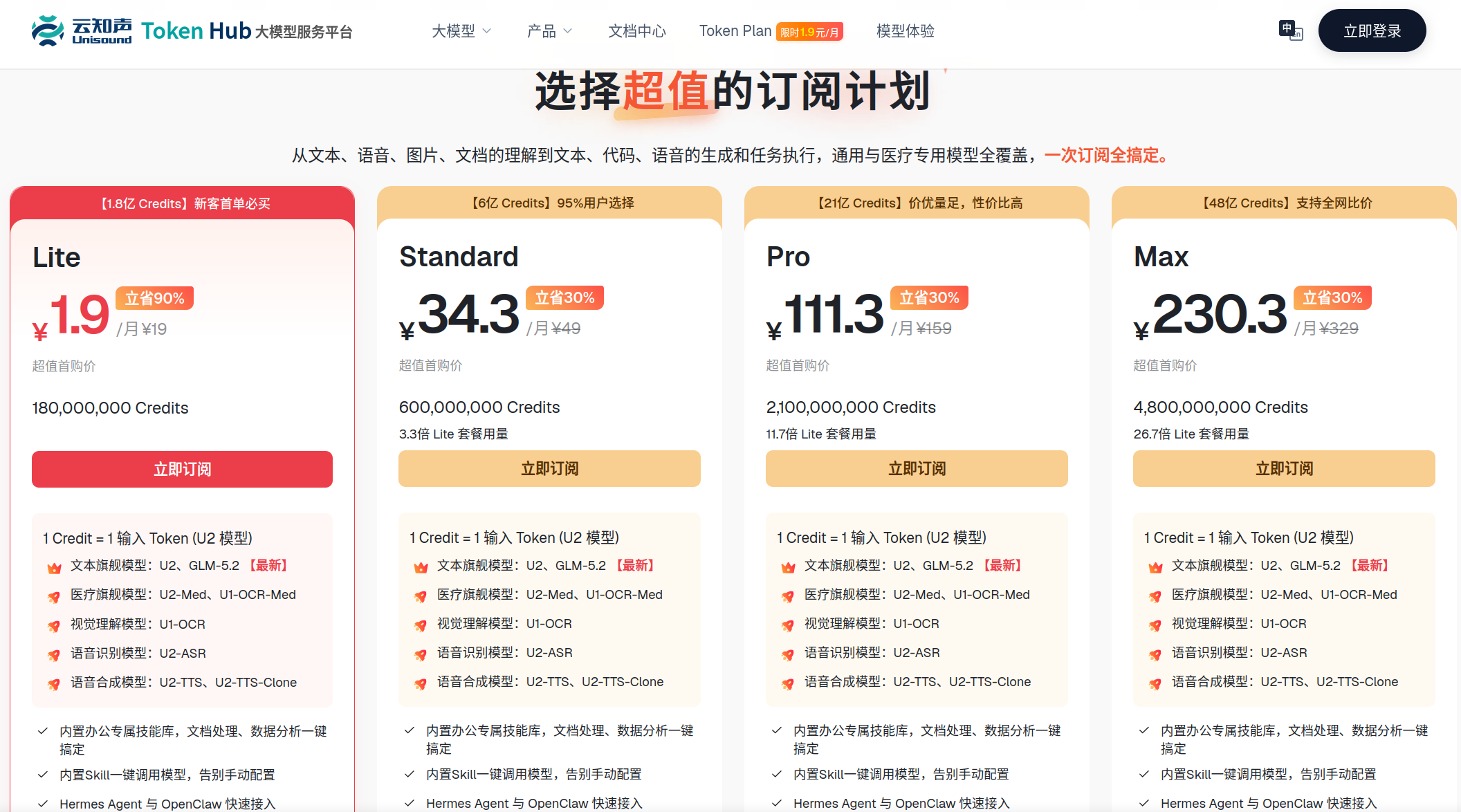Image resolution: width=1461 pixels, height=812 pixels.
Task: Click crown icon in Pro card
Action: coord(788,567)
